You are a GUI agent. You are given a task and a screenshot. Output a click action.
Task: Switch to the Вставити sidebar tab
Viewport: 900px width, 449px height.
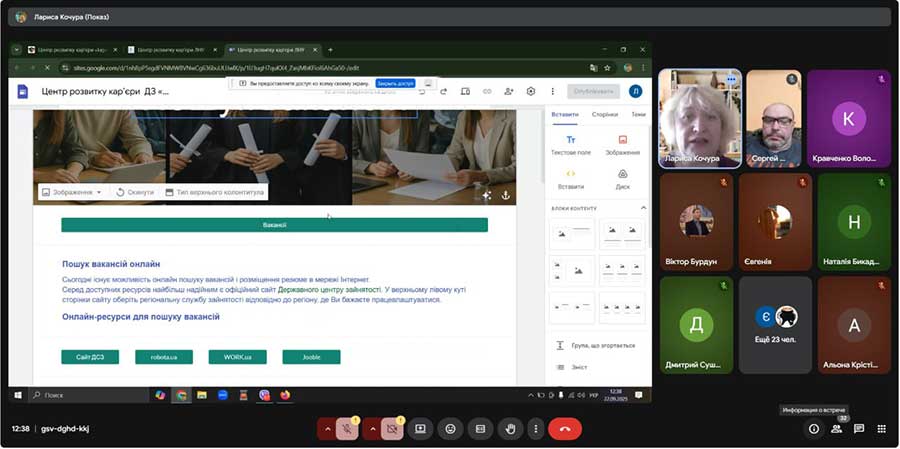[565, 114]
